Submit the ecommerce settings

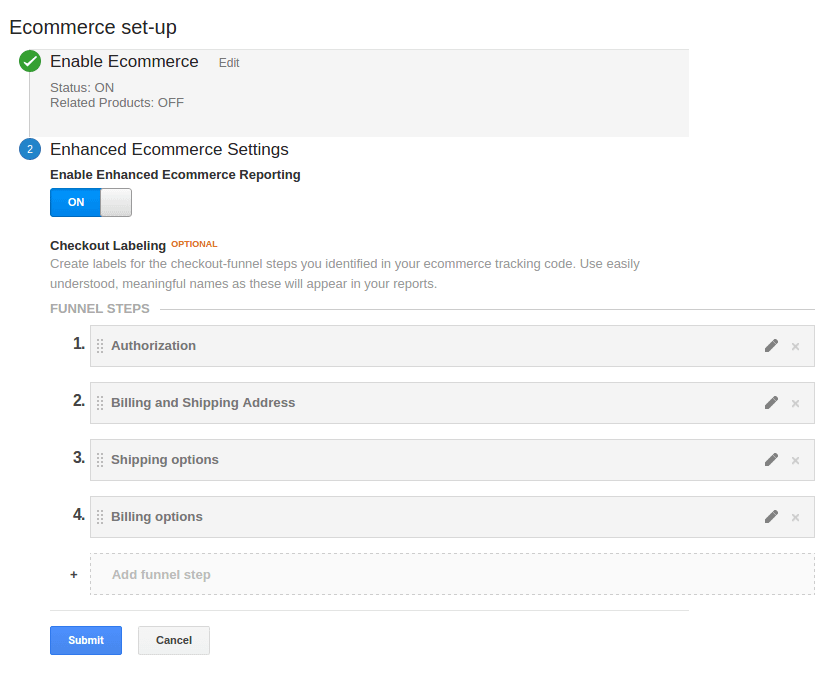[86, 640]
